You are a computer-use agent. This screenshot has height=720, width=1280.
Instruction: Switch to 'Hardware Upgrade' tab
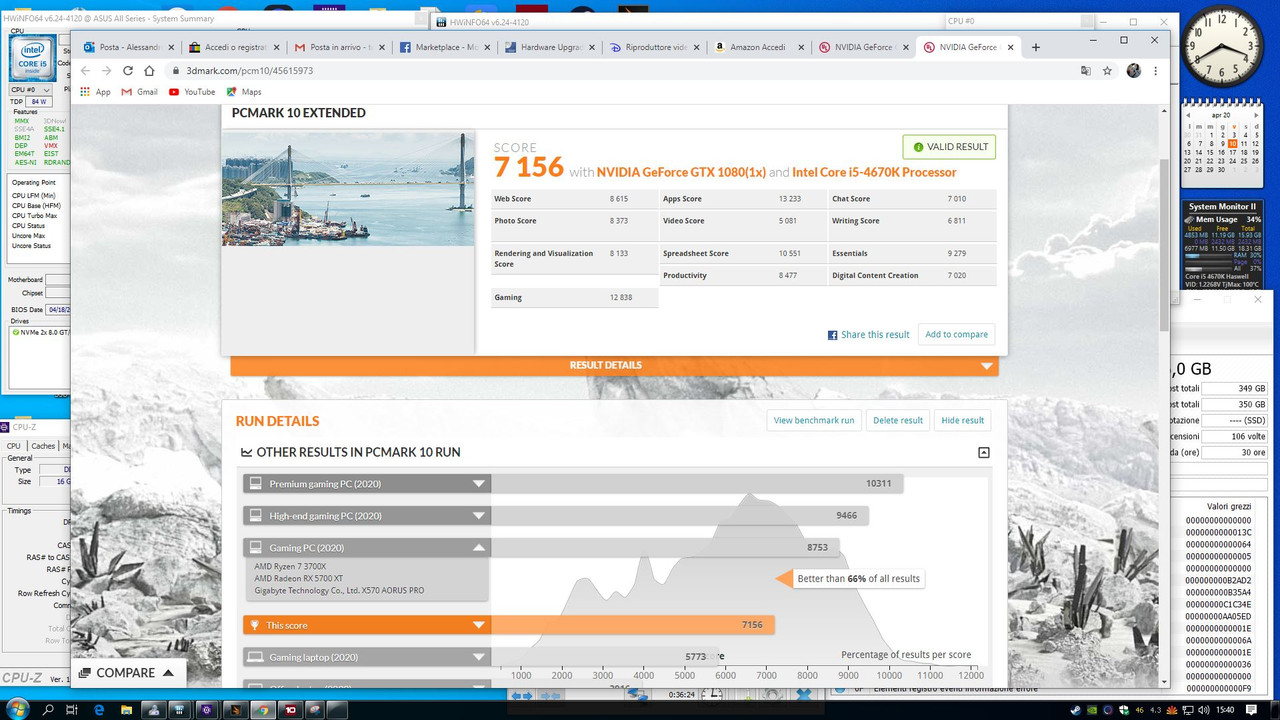(550, 47)
